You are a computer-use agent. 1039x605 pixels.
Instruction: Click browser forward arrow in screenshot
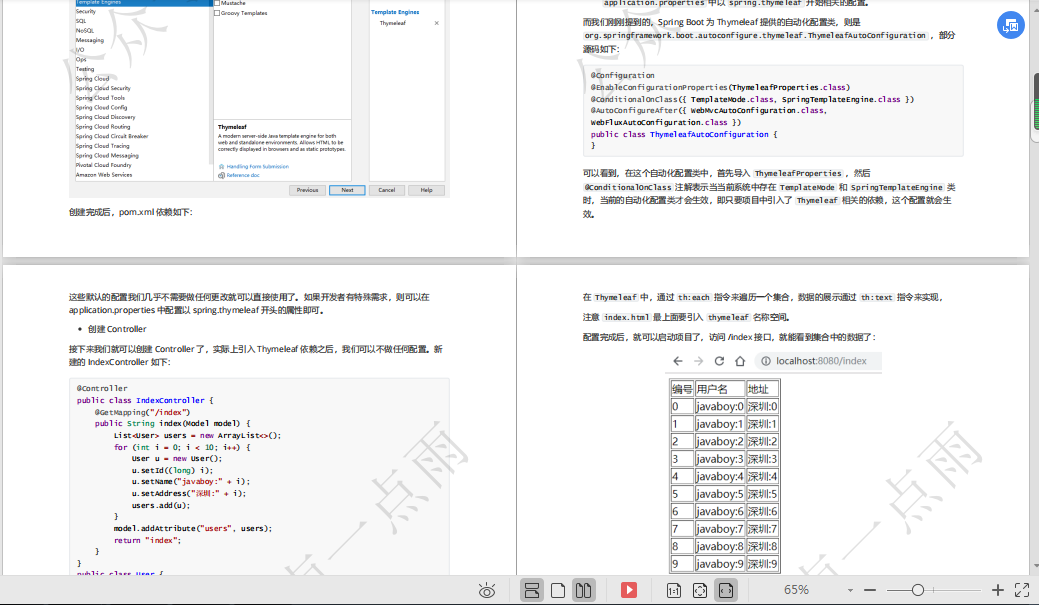698,361
